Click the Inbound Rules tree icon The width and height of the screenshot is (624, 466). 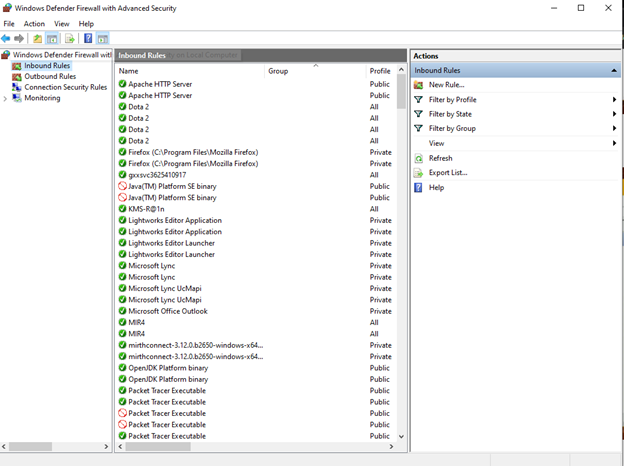point(17,66)
